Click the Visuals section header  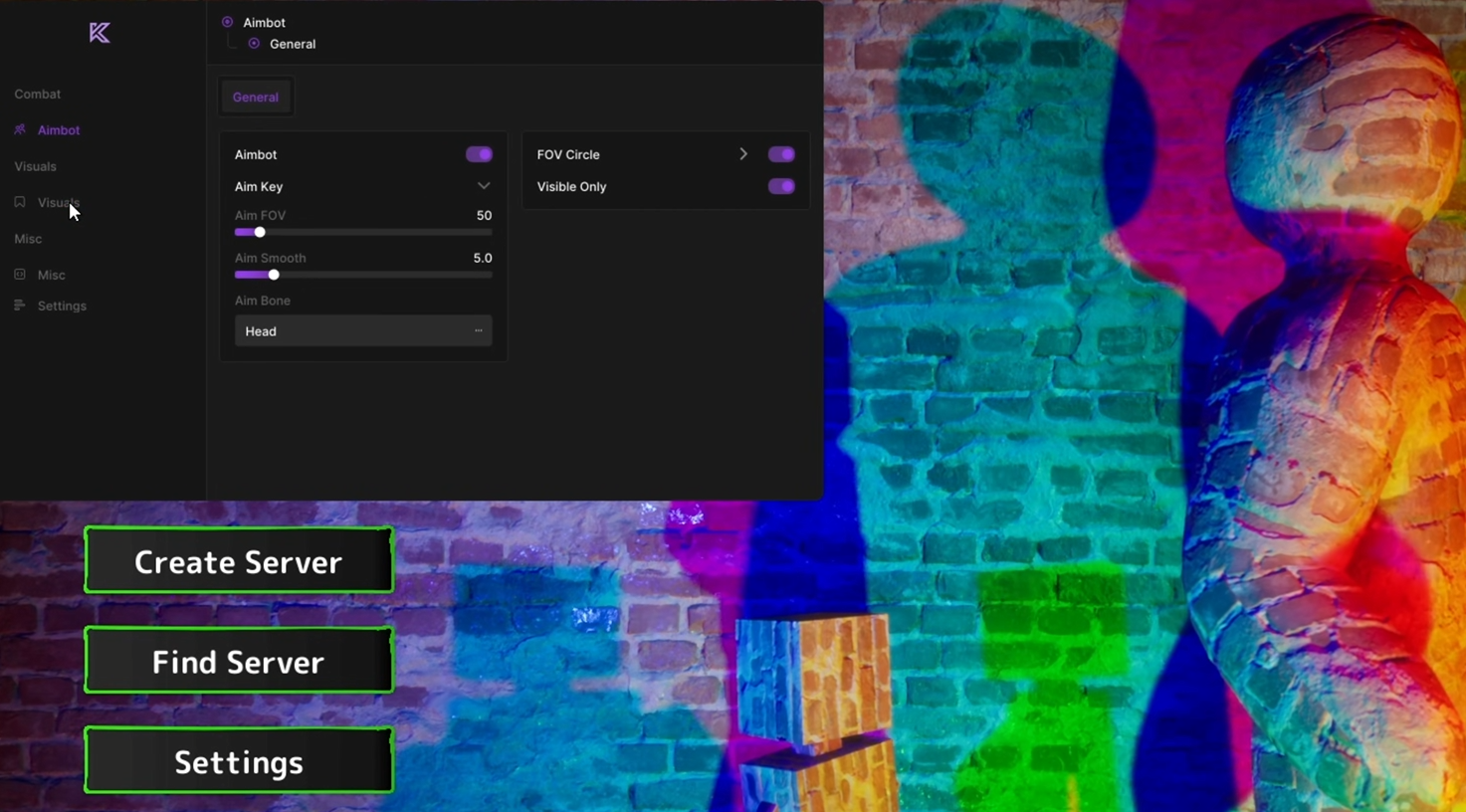click(x=36, y=167)
